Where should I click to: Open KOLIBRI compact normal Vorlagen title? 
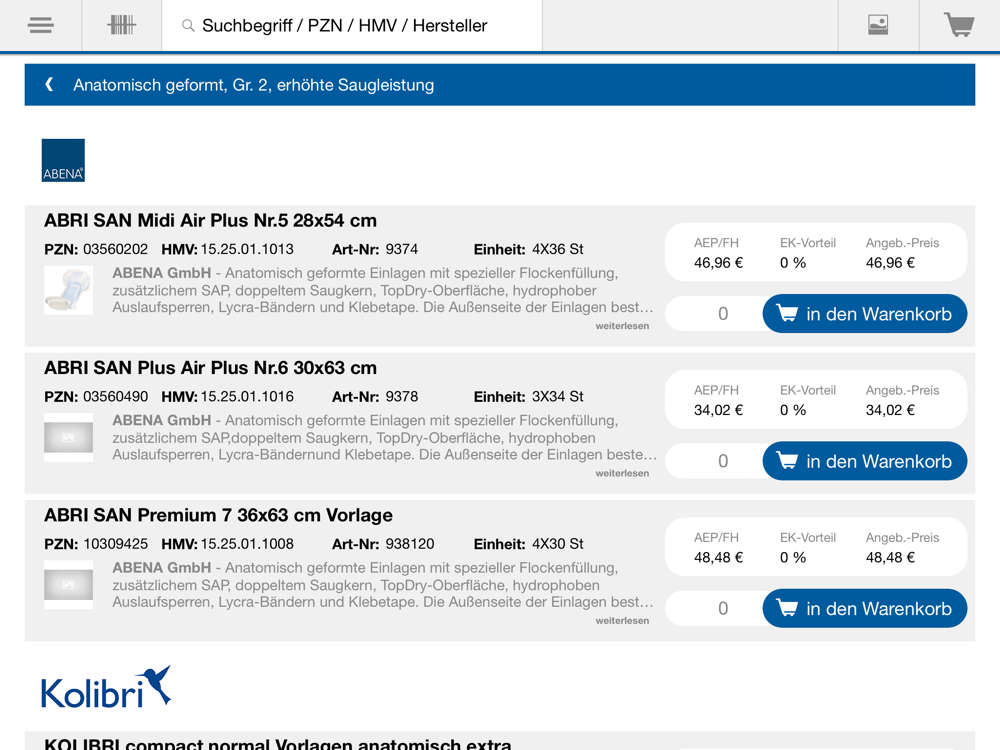tap(277, 744)
